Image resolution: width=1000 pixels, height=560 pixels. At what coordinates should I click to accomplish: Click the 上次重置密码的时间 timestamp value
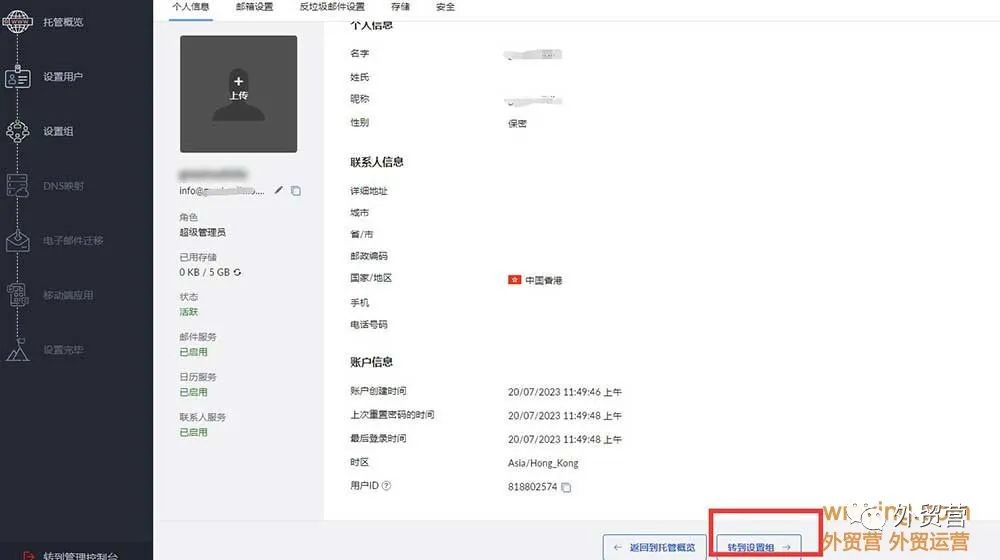pyautogui.click(x=564, y=416)
